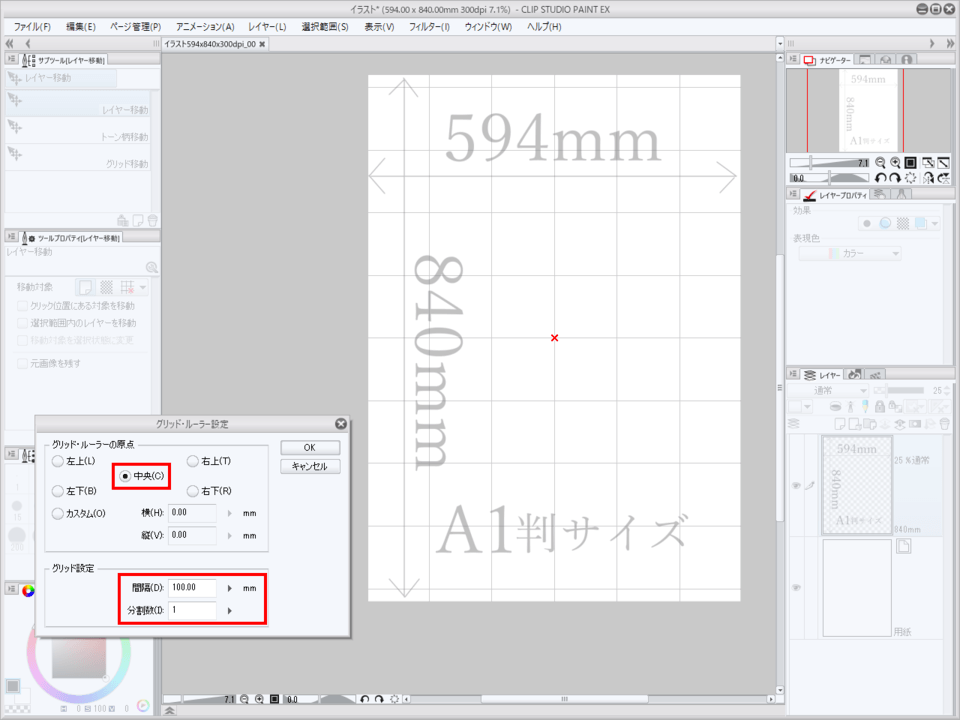Select the 左上(L) origin radio button
The height and width of the screenshot is (720, 960).
pyautogui.click(x=57, y=461)
